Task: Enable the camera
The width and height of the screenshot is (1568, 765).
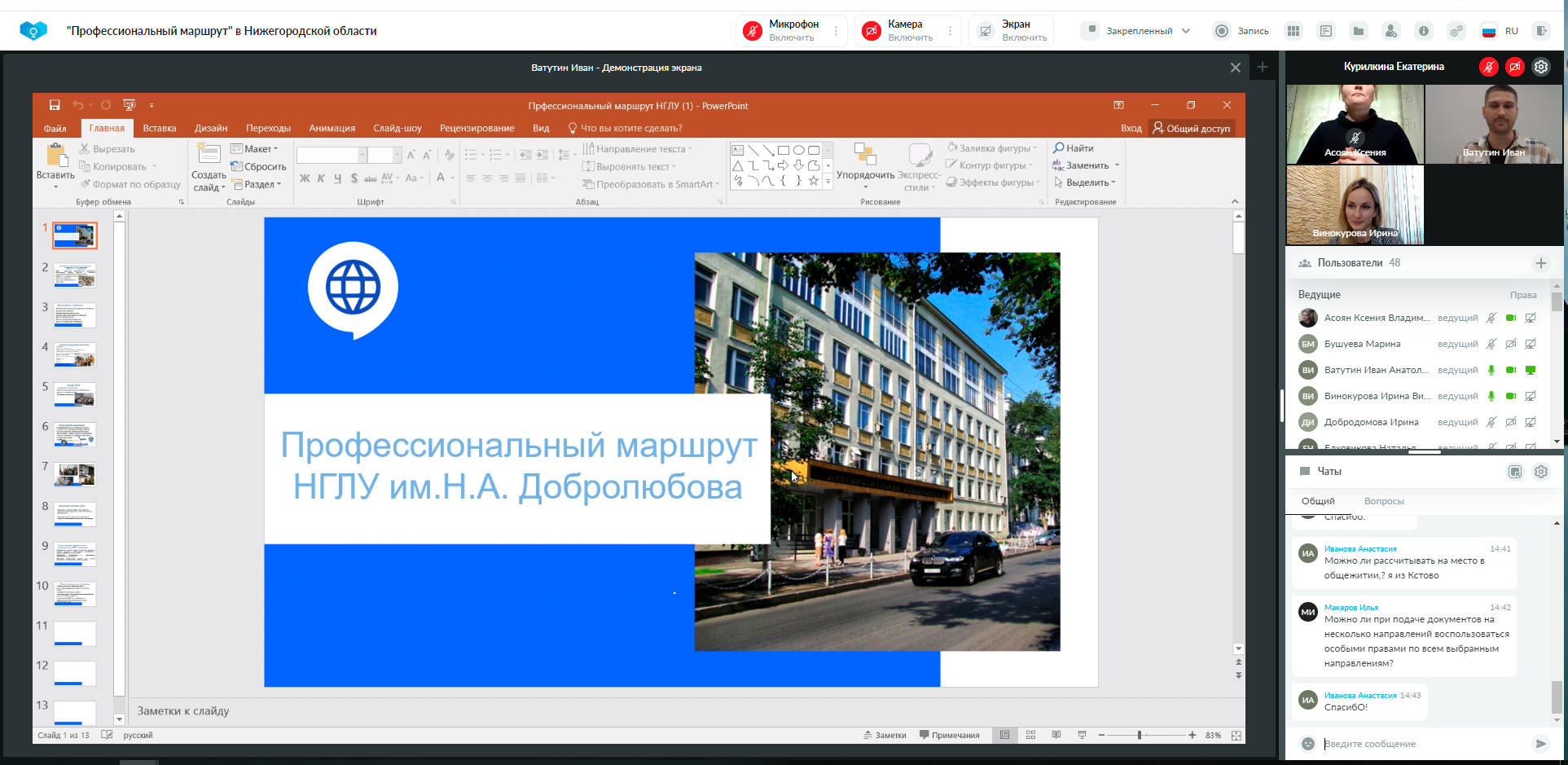Action: click(x=872, y=31)
